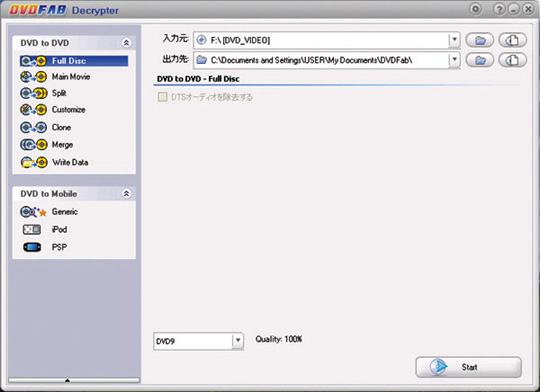This screenshot has height=392, width=540.
Task: Click Start label to begin copying
Action: click(x=469, y=367)
